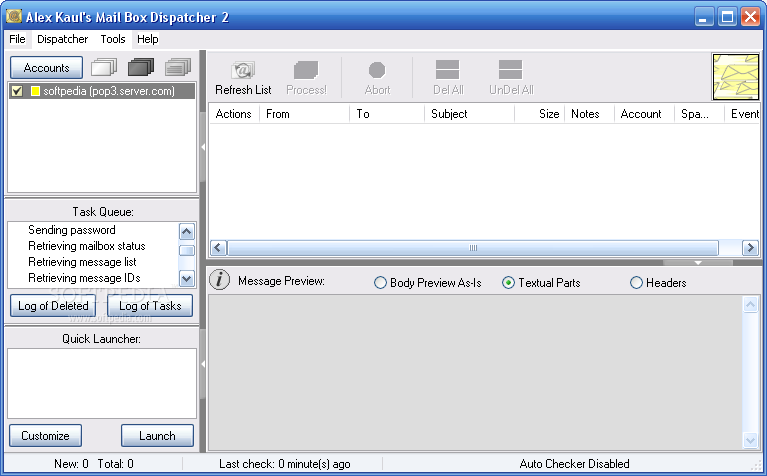Click the info icon beside Message Preview
Image resolution: width=767 pixels, height=476 pixels.
pyautogui.click(x=220, y=280)
